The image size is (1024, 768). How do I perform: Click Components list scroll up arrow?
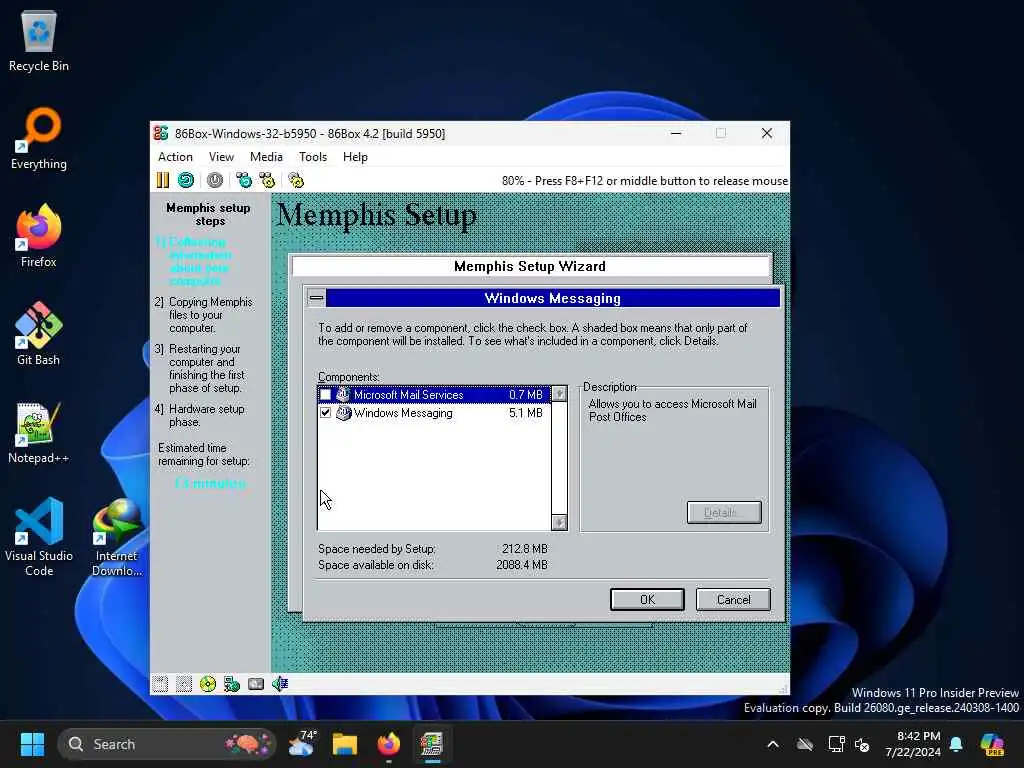pos(559,394)
